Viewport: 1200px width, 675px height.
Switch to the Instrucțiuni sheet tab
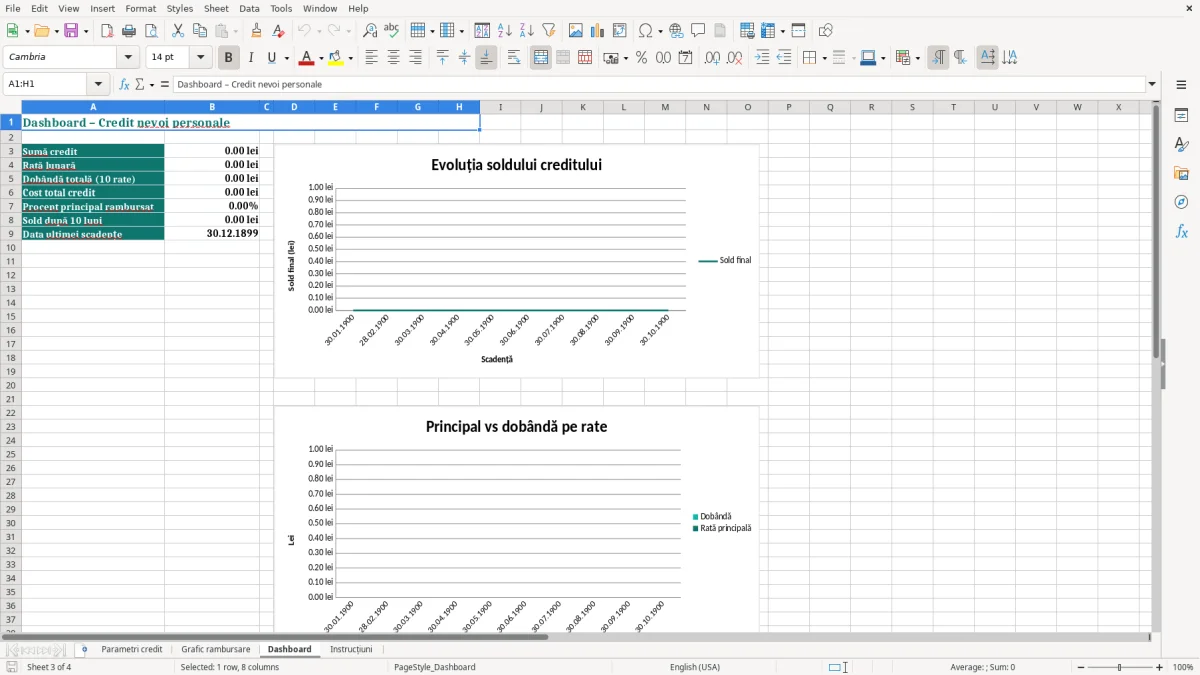351,649
